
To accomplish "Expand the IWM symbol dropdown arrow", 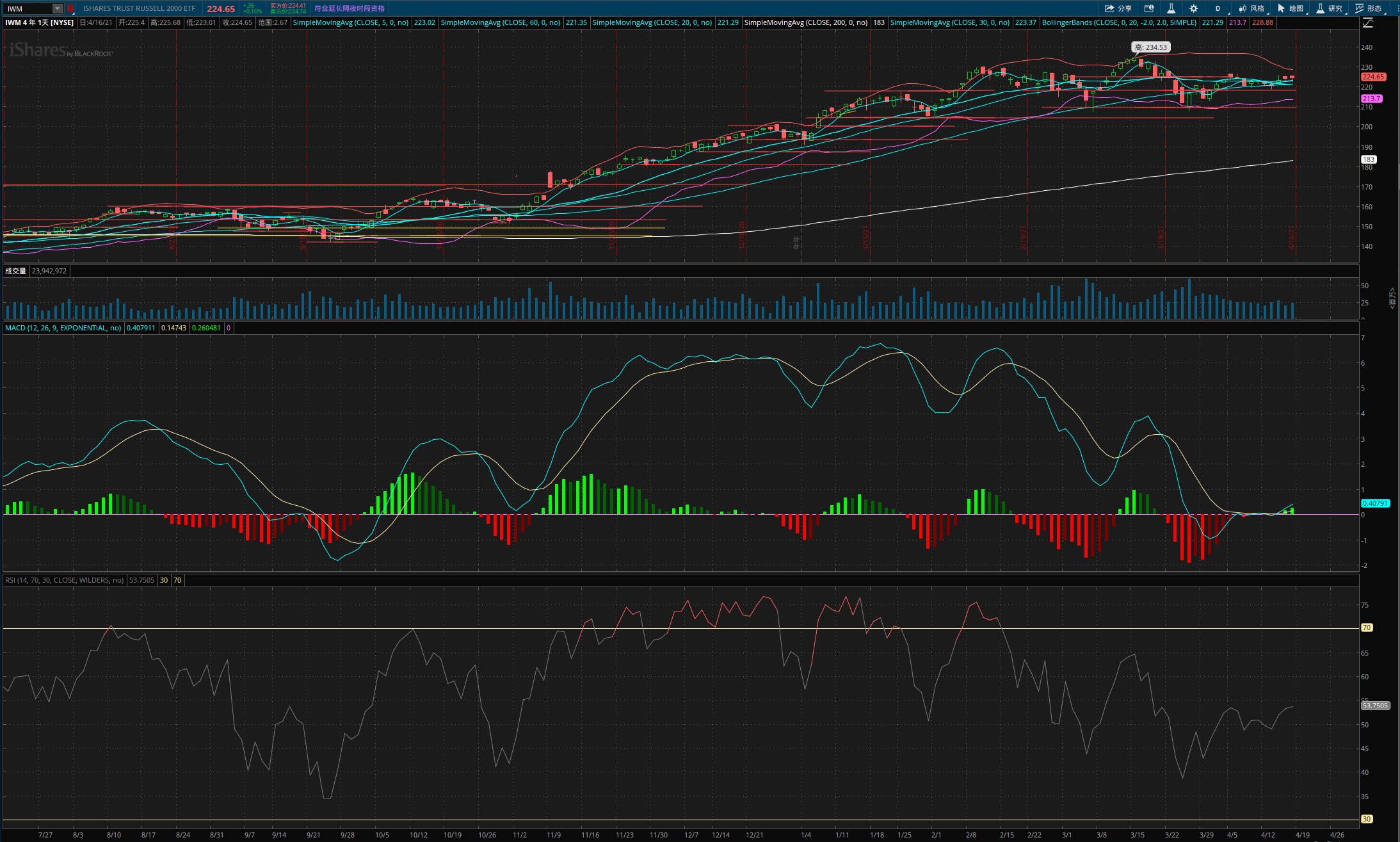I will (58, 8).
